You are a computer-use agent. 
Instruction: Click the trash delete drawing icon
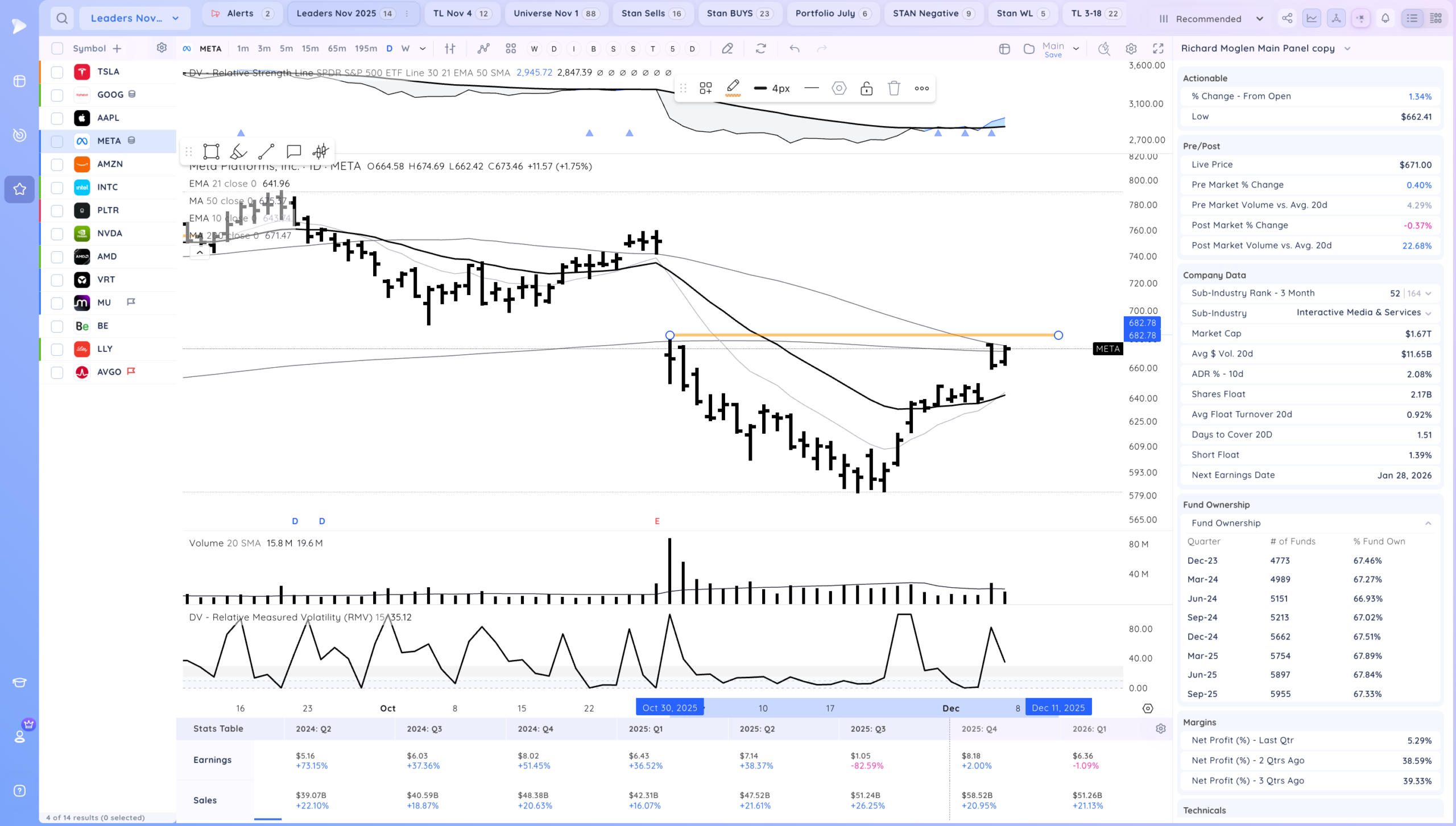coord(894,88)
